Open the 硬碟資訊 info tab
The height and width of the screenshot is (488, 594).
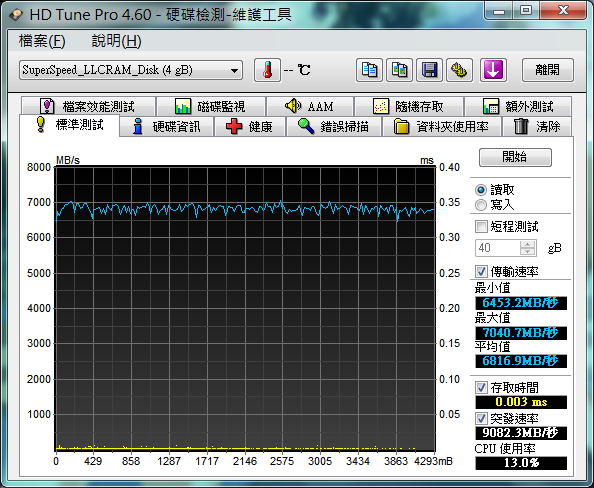(167, 127)
